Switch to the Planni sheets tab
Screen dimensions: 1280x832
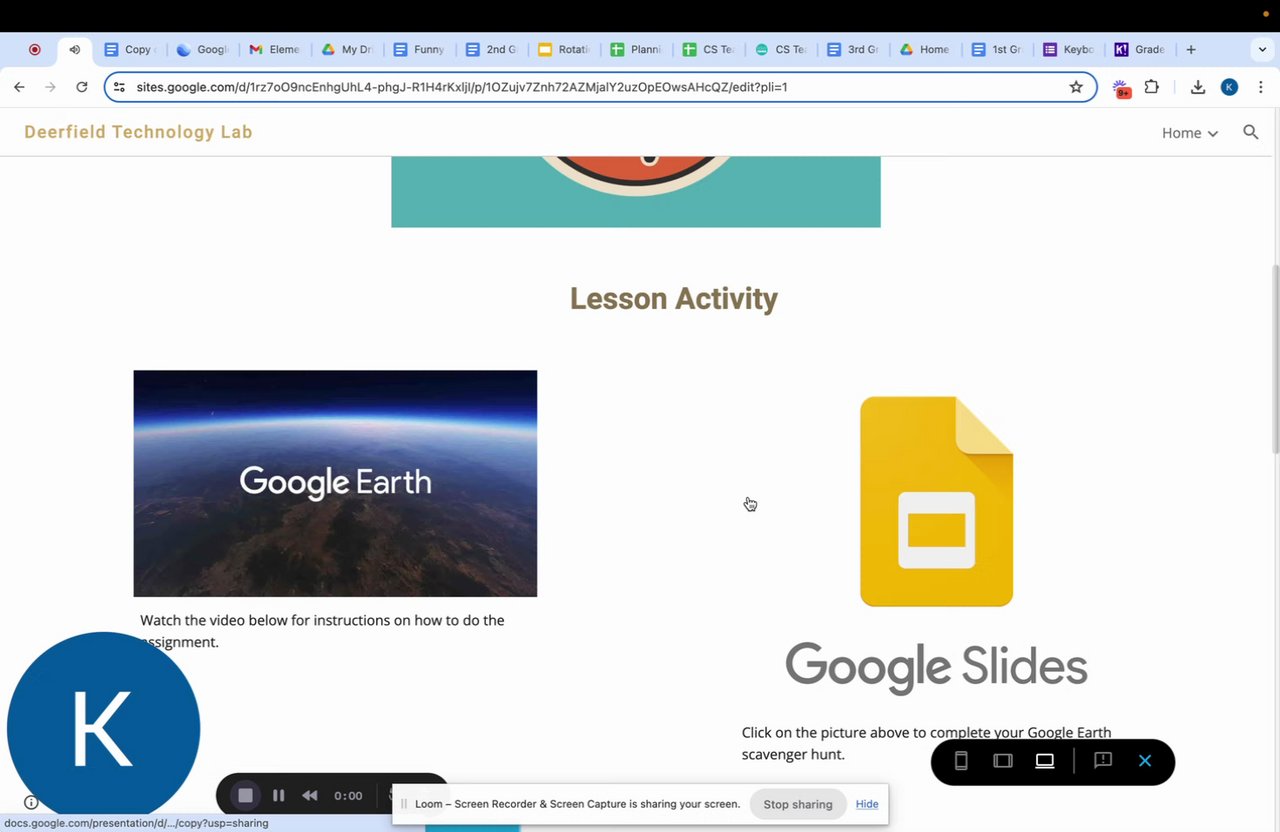coord(636,49)
